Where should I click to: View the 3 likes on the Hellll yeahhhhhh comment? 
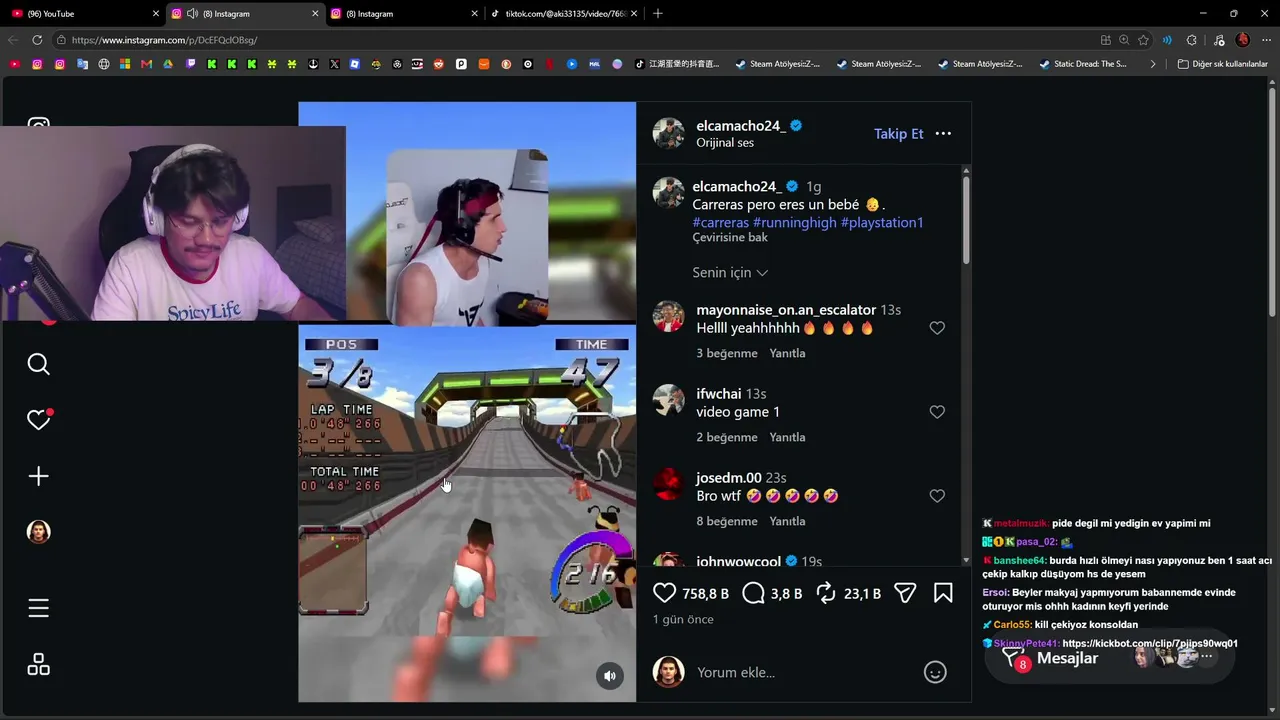tap(727, 353)
